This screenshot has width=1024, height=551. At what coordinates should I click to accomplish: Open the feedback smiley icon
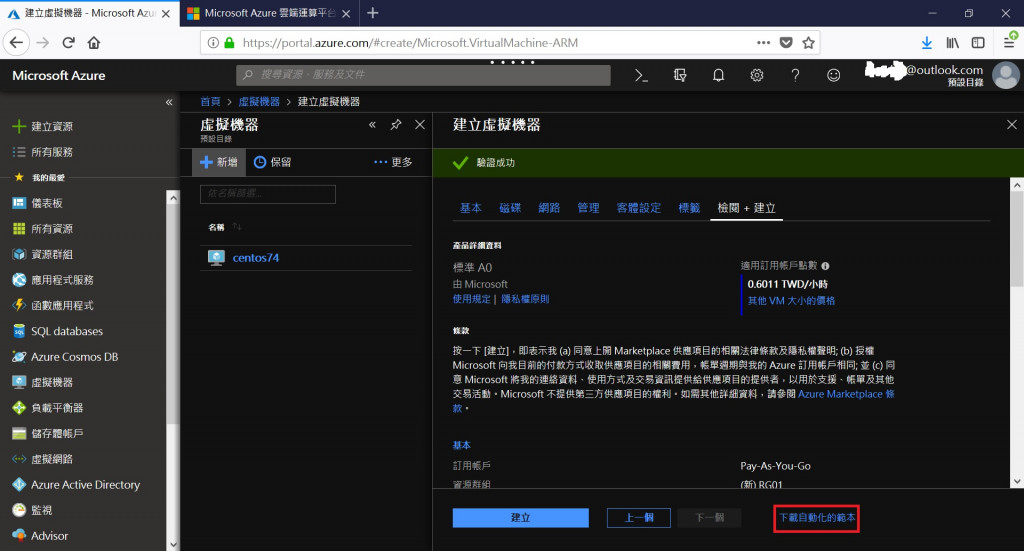[833, 76]
